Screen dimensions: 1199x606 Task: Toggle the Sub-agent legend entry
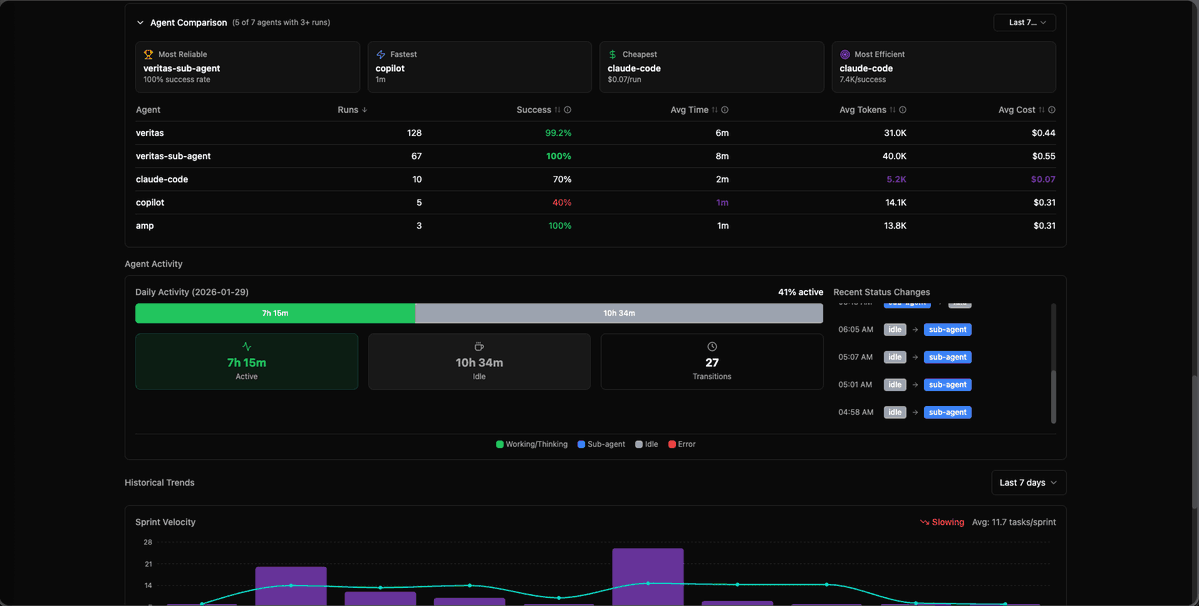click(602, 444)
